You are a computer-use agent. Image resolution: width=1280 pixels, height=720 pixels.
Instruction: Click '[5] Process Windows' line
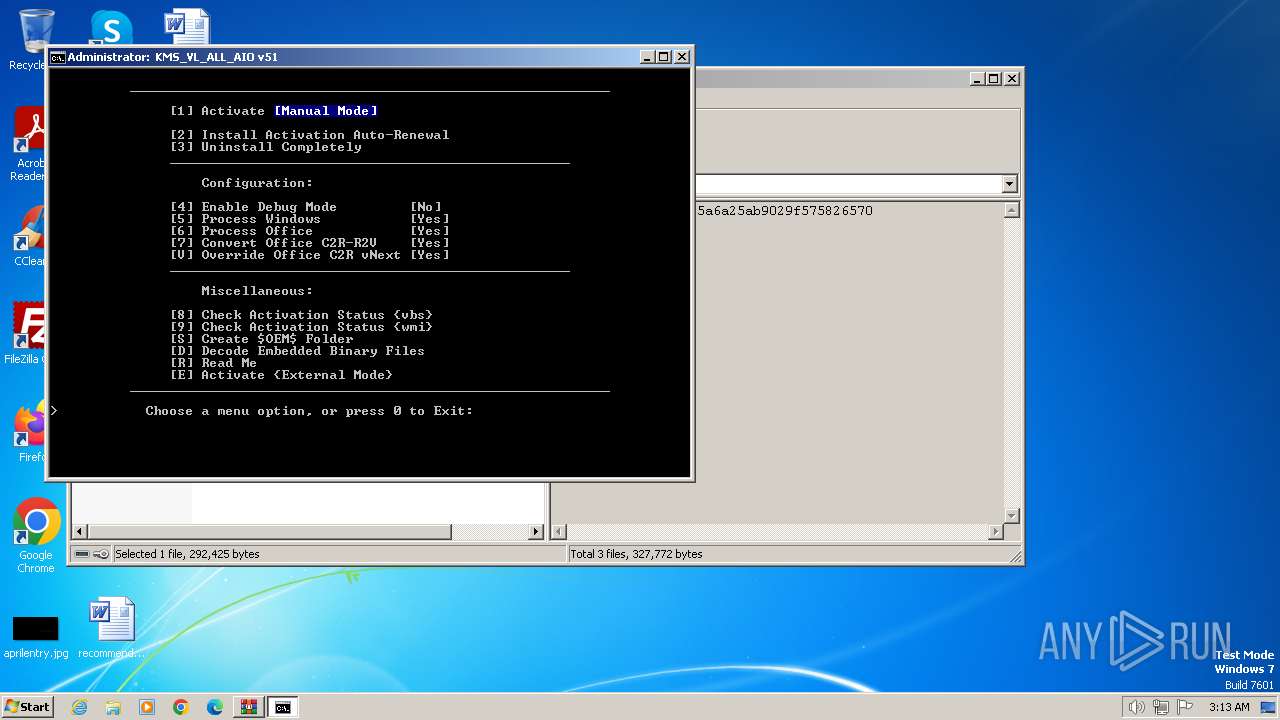(310, 219)
